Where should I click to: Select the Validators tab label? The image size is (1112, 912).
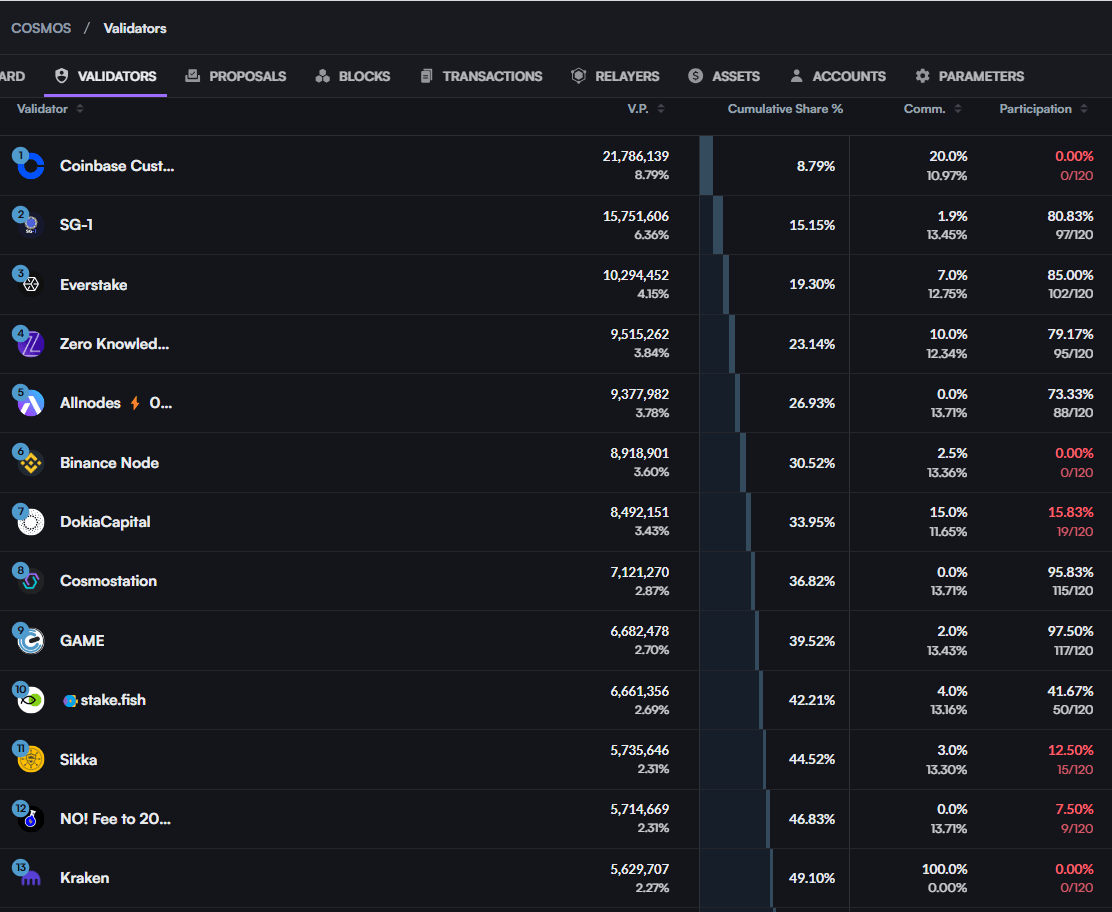click(117, 76)
